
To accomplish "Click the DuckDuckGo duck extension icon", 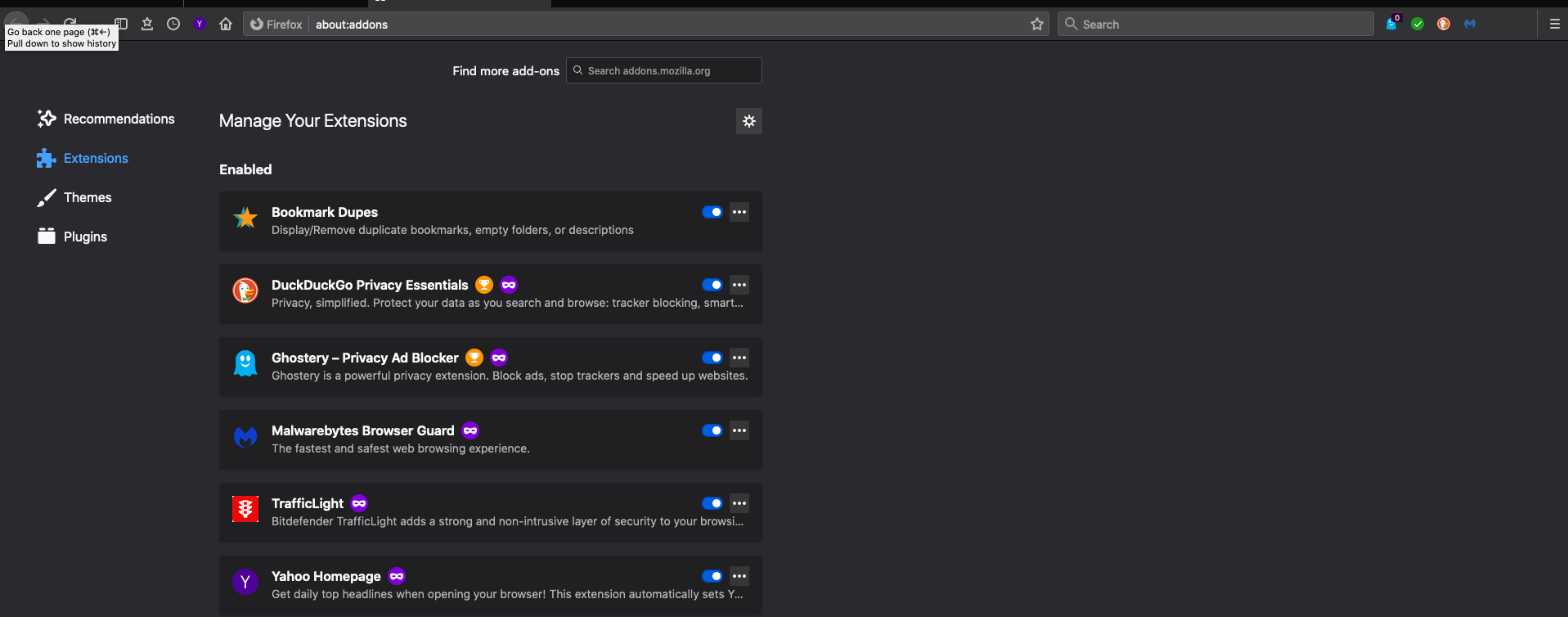I will [245, 290].
